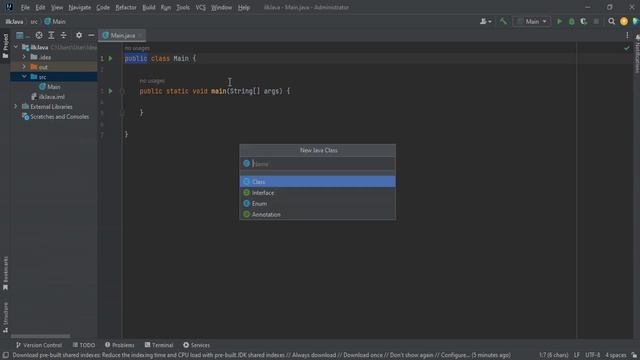
Task: Click run gutter arrow beside main method
Action: 110,91
